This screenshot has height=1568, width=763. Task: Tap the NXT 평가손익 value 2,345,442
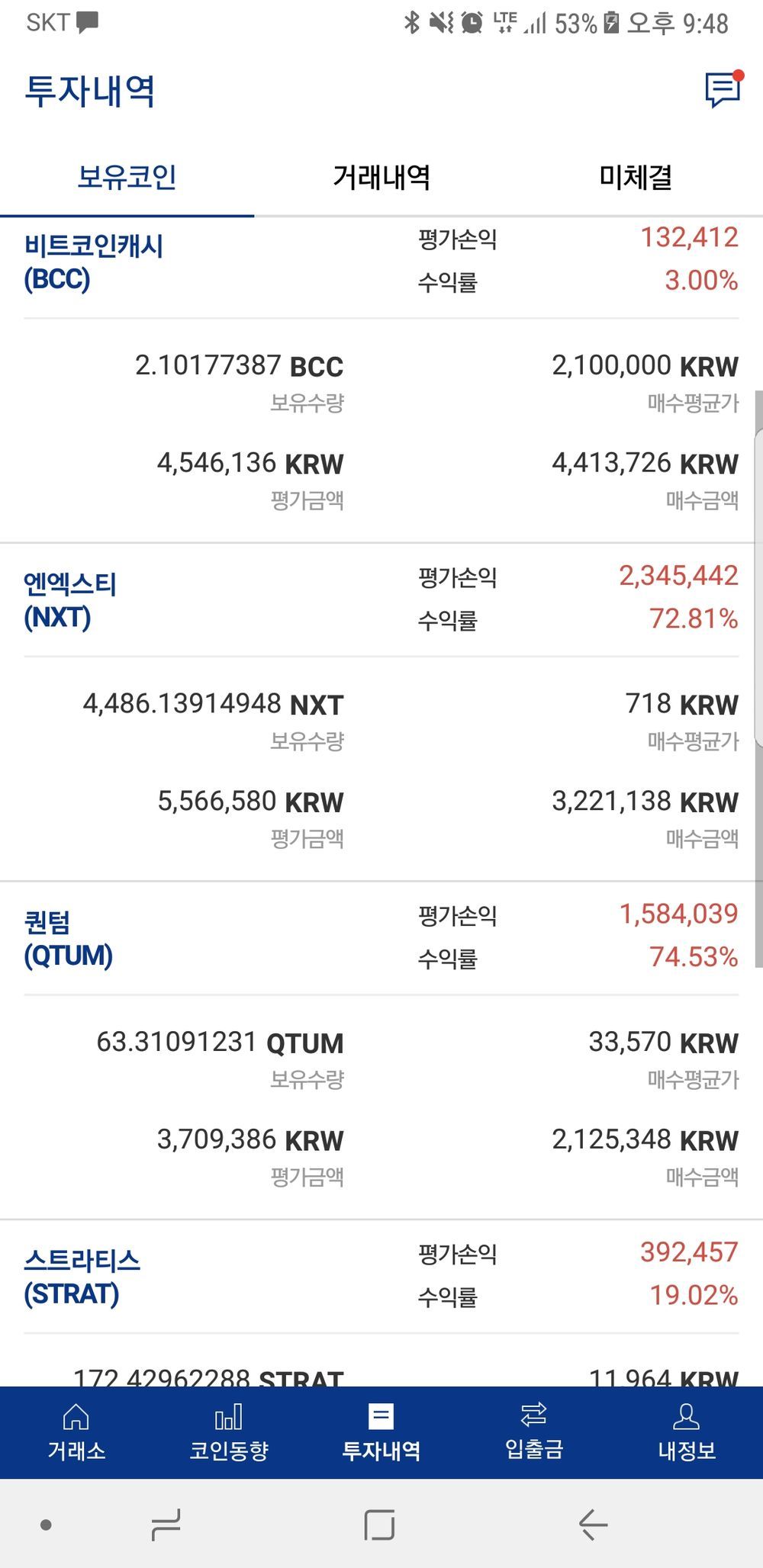click(x=678, y=576)
